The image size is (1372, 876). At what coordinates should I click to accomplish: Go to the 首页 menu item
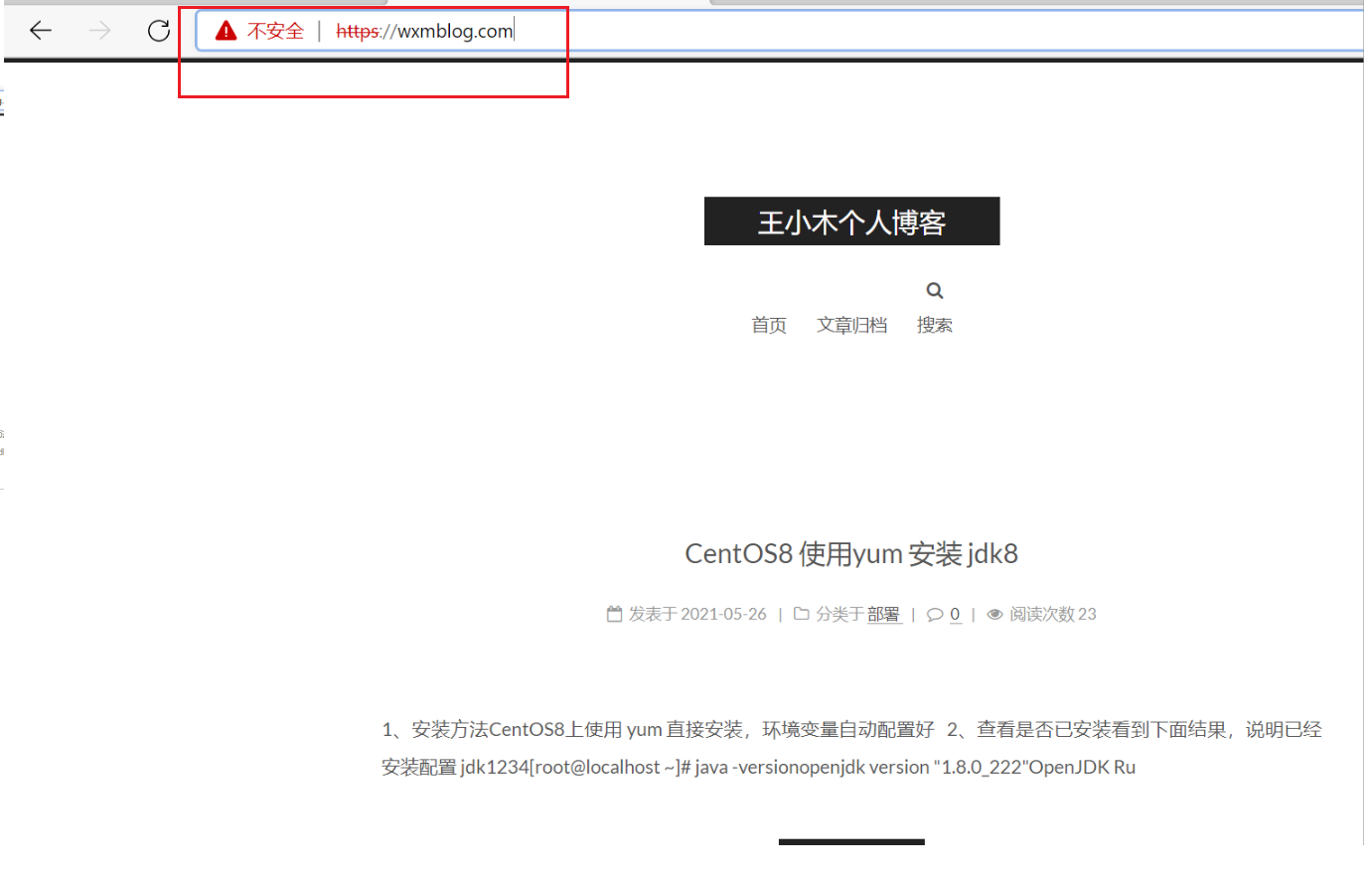click(x=769, y=325)
